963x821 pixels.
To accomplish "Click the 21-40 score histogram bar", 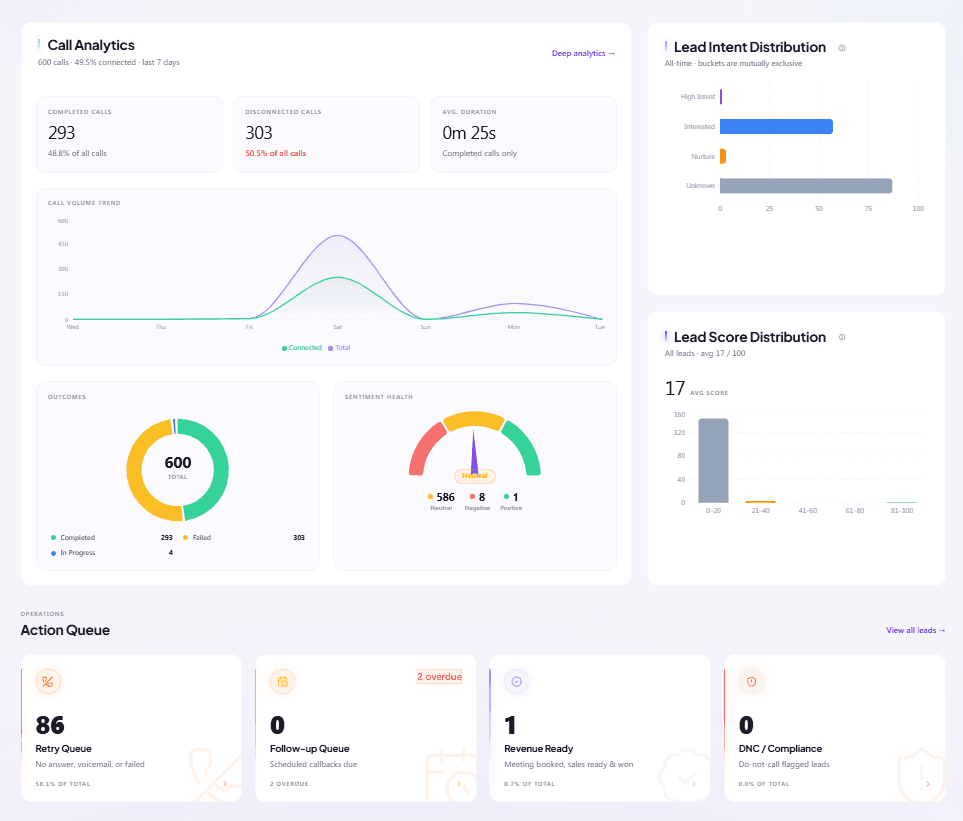I will pos(760,502).
